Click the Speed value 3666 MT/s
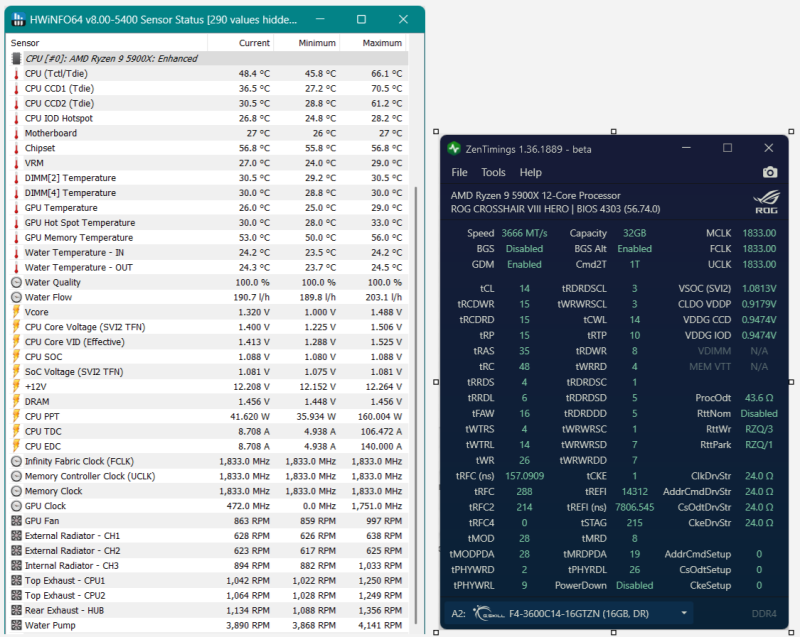This screenshot has height=637, width=800. (524, 233)
